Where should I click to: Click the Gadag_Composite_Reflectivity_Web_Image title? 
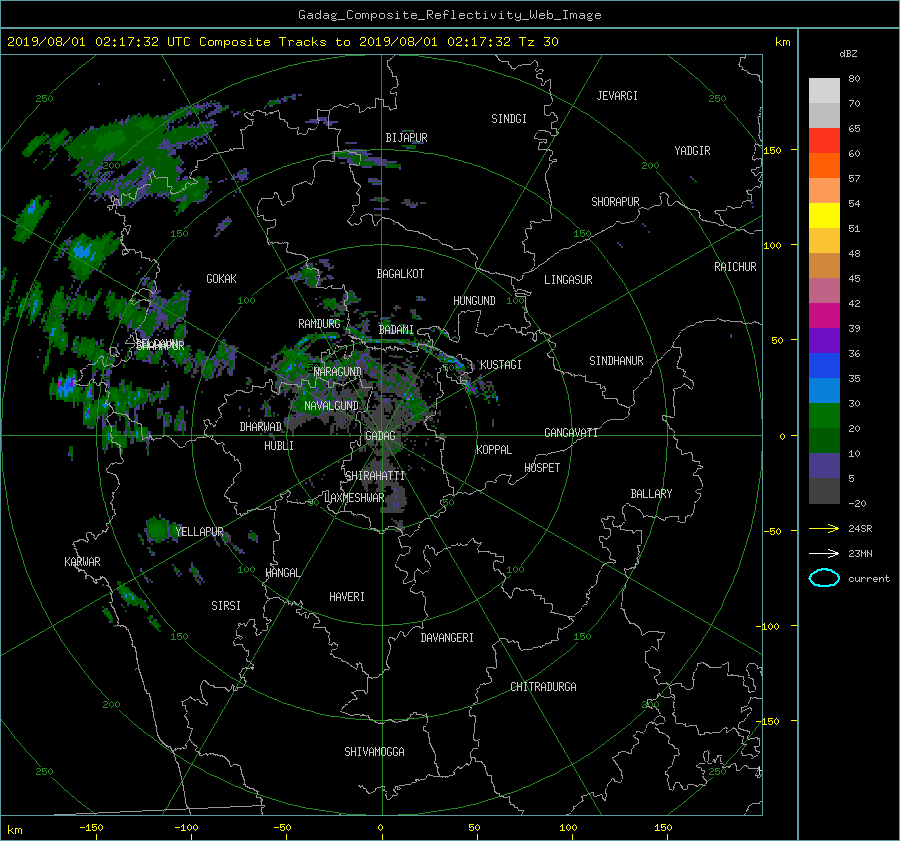point(449,15)
